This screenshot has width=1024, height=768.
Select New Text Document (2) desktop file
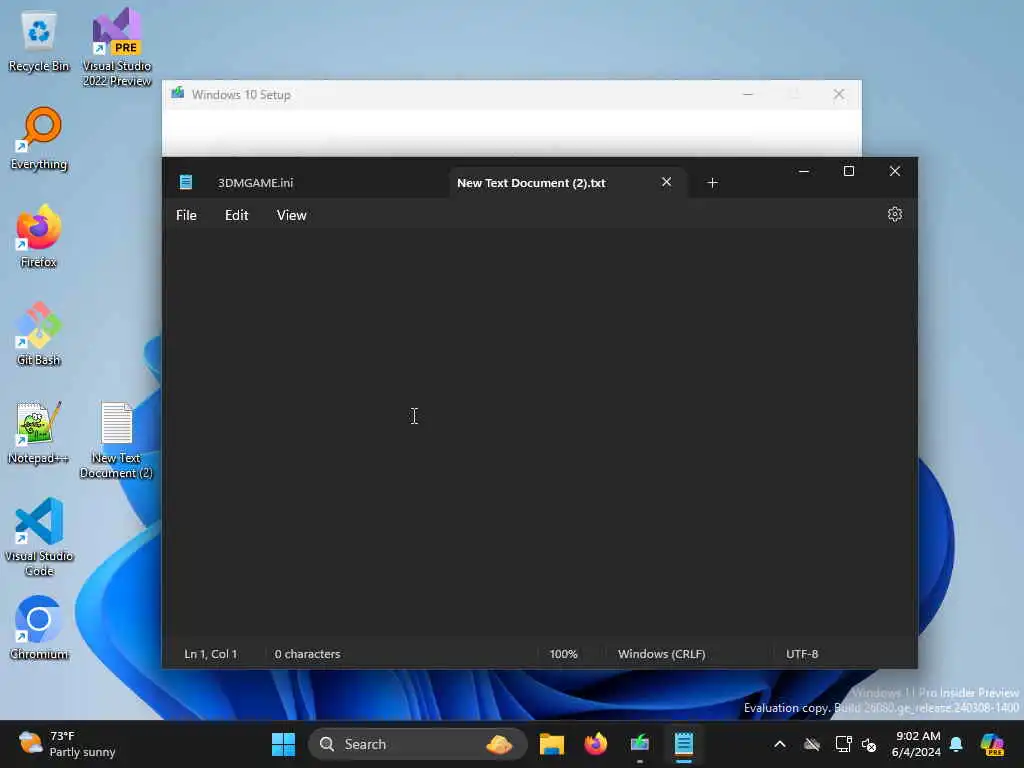[x=116, y=440]
